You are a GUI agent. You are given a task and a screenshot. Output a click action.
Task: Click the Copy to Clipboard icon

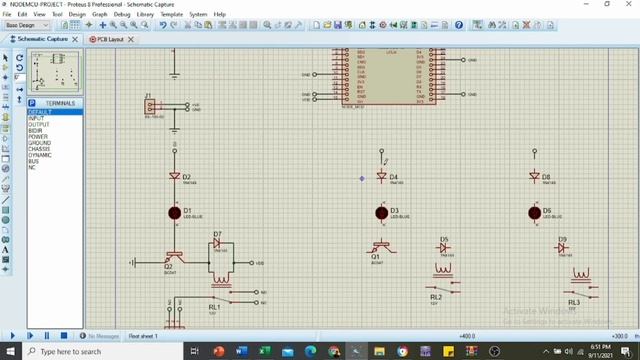tap(198, 25)
